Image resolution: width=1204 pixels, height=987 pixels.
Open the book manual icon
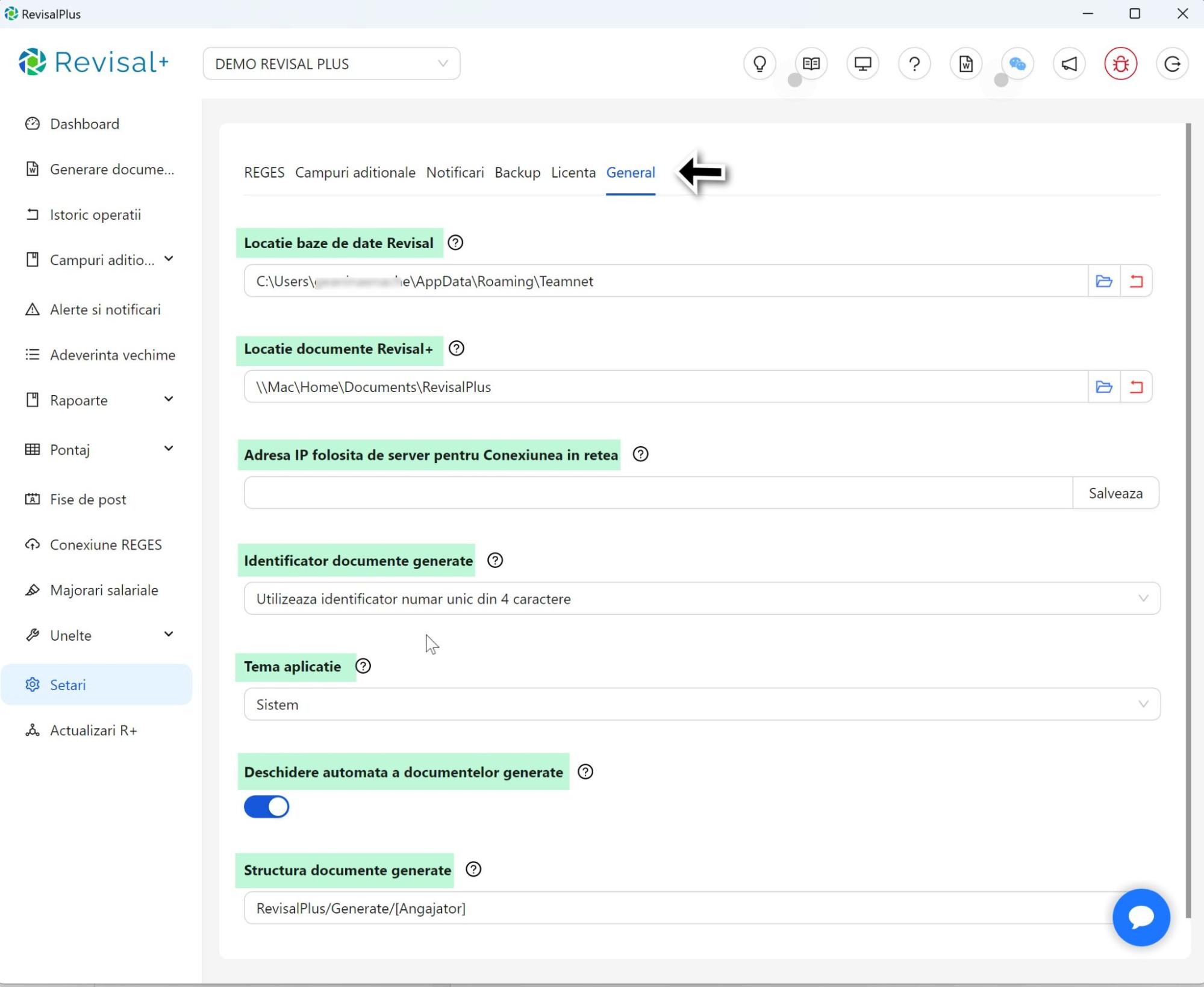(x=811, y=64)
